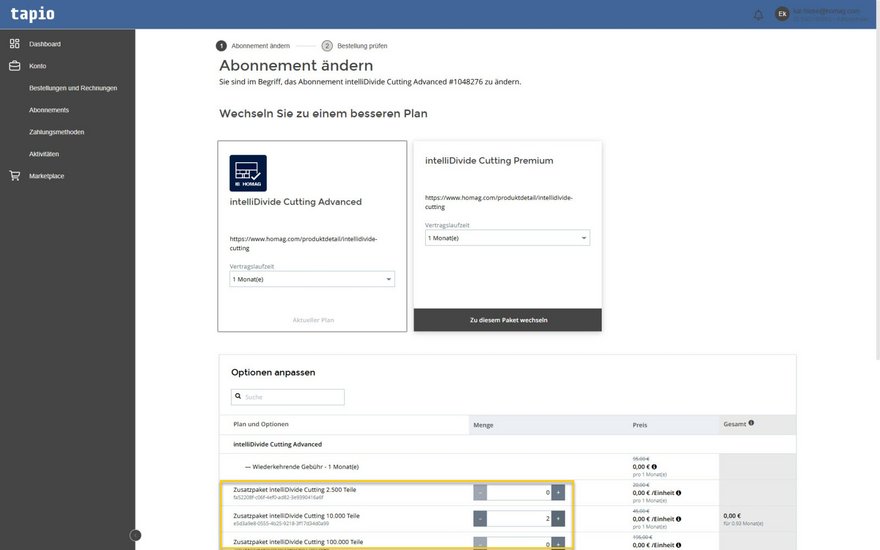Click the Dashboard grid icon
This screenshot has width=880, height=550.
point(14,44)
